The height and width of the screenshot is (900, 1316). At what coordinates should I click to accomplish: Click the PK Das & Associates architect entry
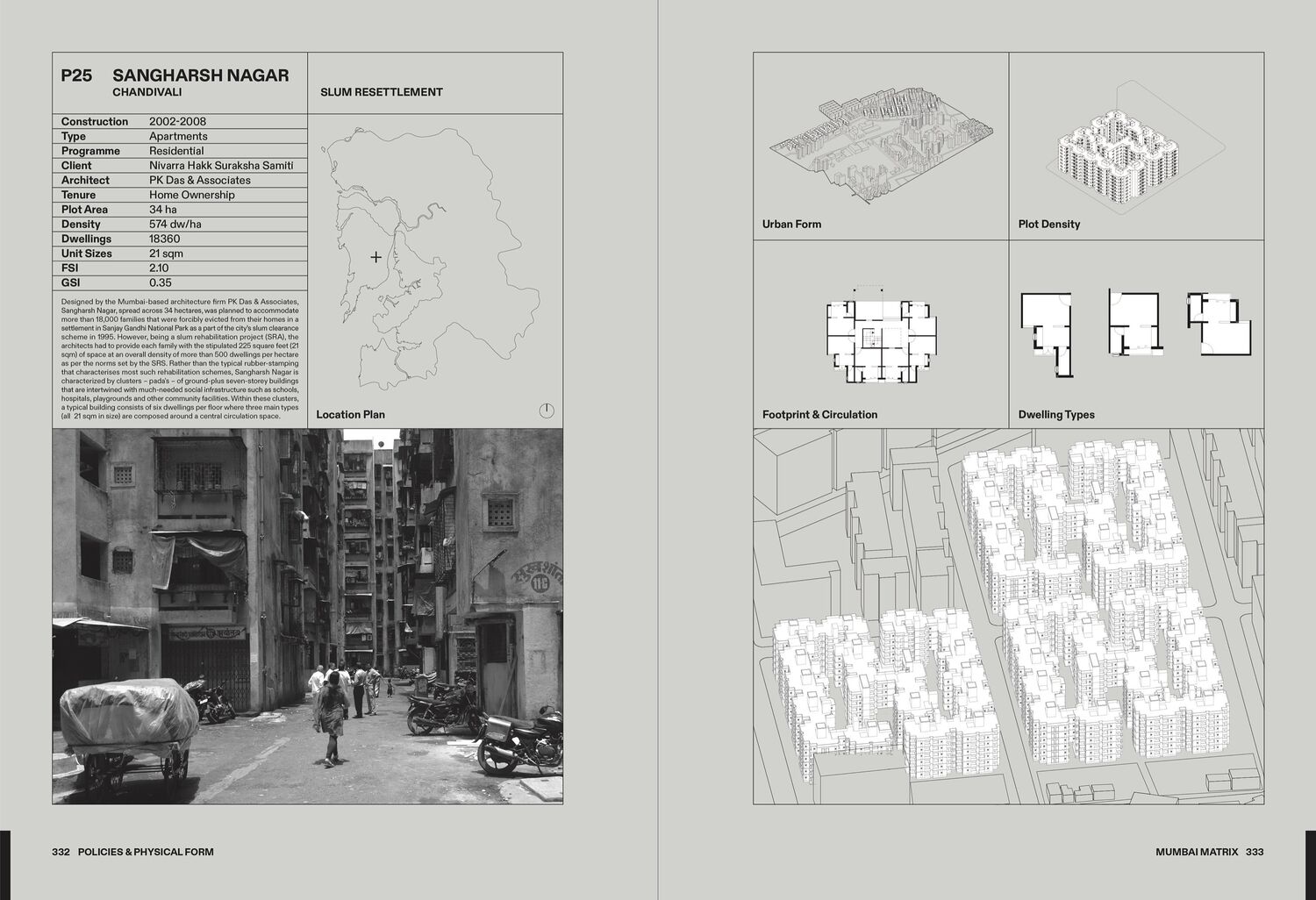coord(200,180)
